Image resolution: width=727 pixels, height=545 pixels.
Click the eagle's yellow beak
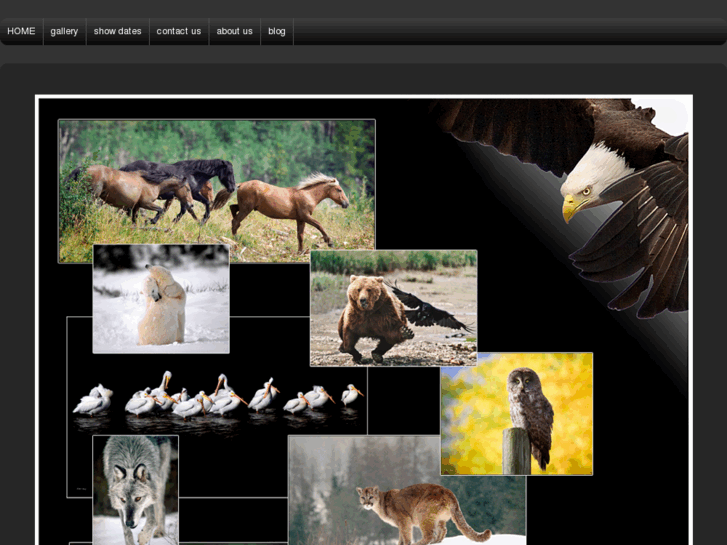(571, 207)
